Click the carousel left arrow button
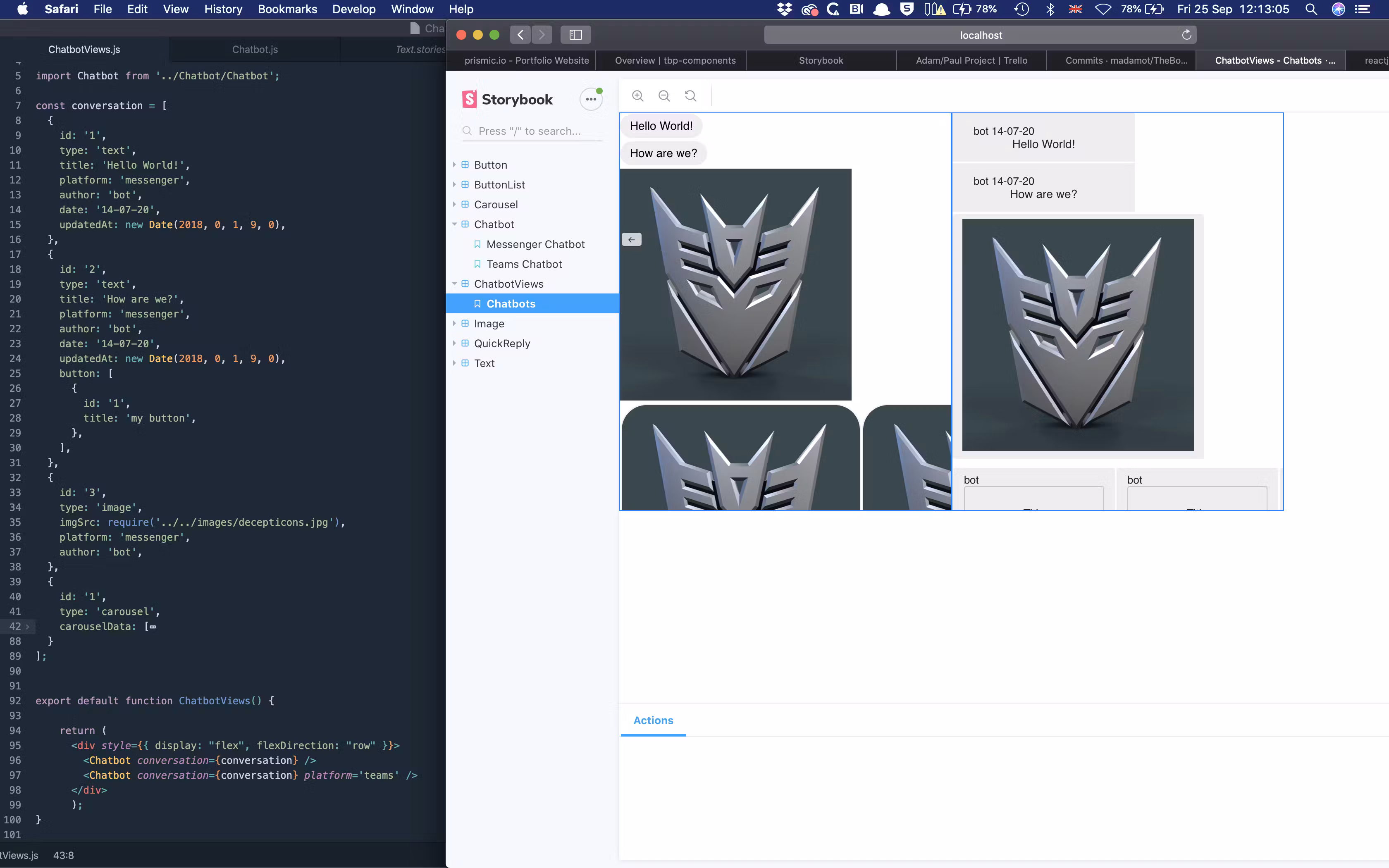This screenshot has height=868, width=1389. pyautogui.click(x=631, y=239)
